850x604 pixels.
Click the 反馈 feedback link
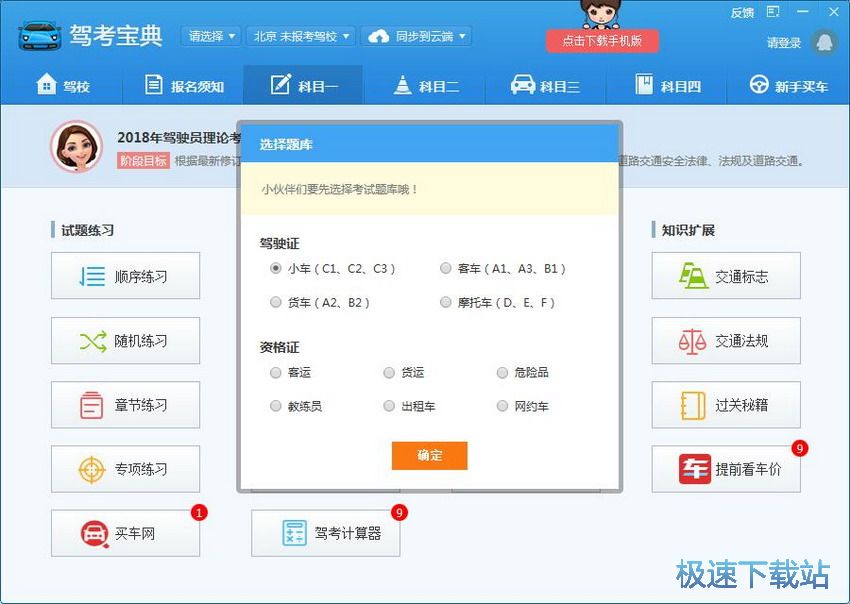tap(742, 12)
